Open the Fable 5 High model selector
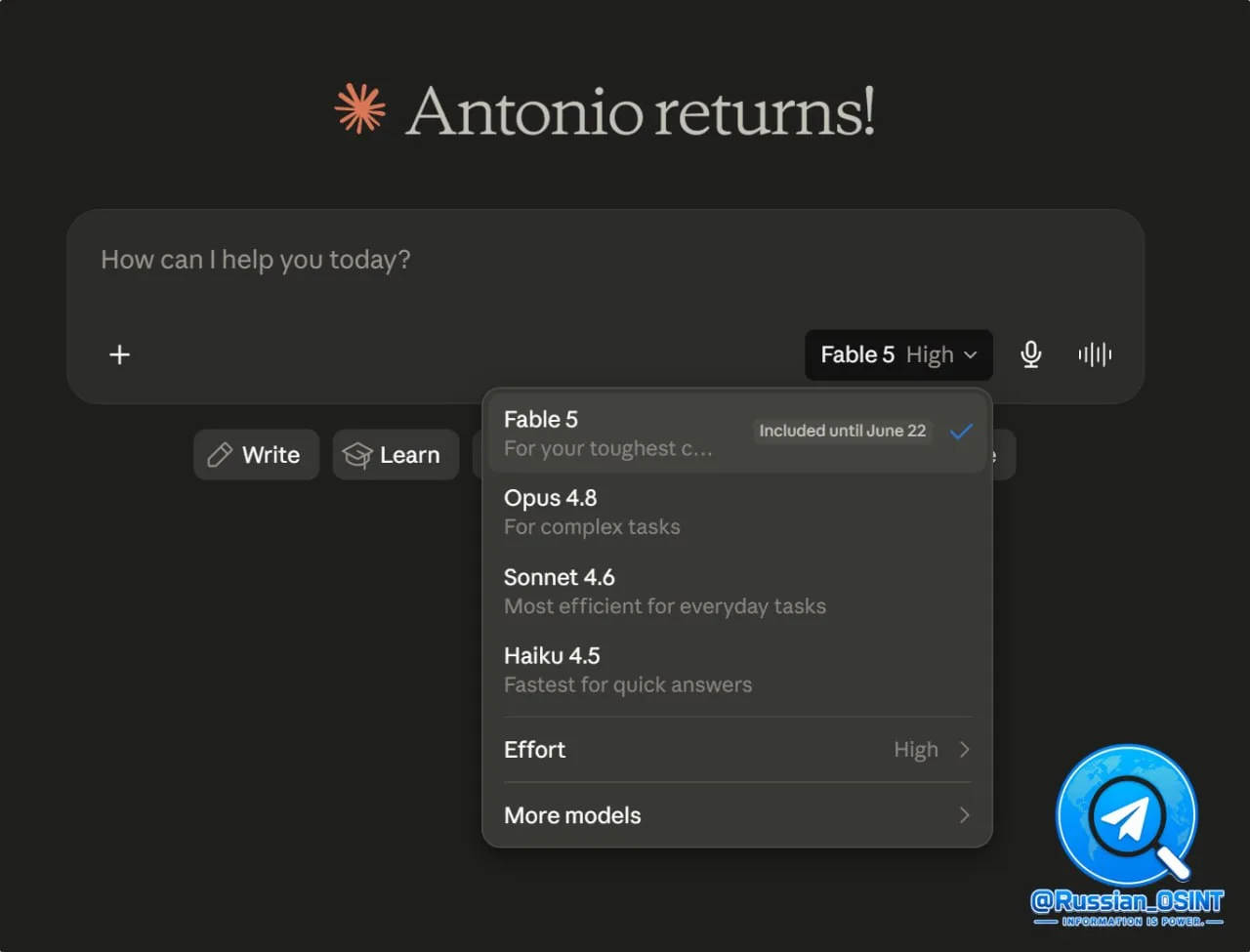1250x952 pixels. (x=898, y=354)
